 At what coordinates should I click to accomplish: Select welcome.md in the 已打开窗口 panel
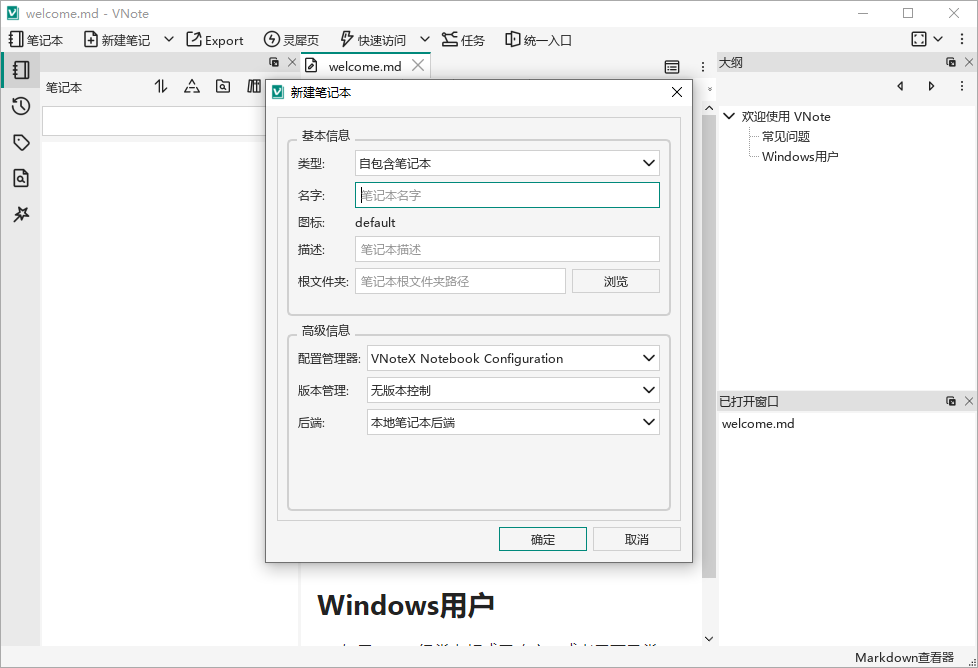coord(757,423)
